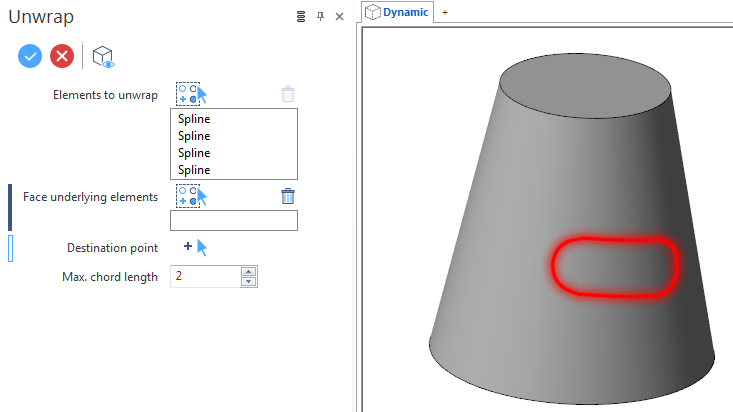The width and height of the screenshot is (733, 412).
Task: Increase Max. chord length with up arrow
Action: click(x=249, y=271)
